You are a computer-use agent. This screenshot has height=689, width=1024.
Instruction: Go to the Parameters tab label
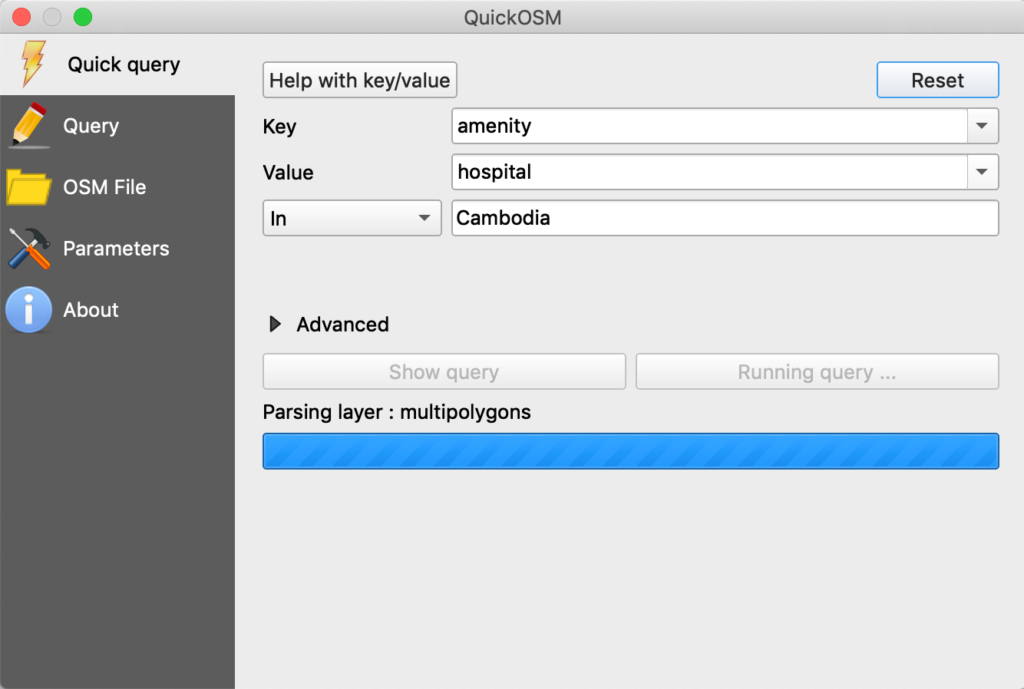click(116, 248)
